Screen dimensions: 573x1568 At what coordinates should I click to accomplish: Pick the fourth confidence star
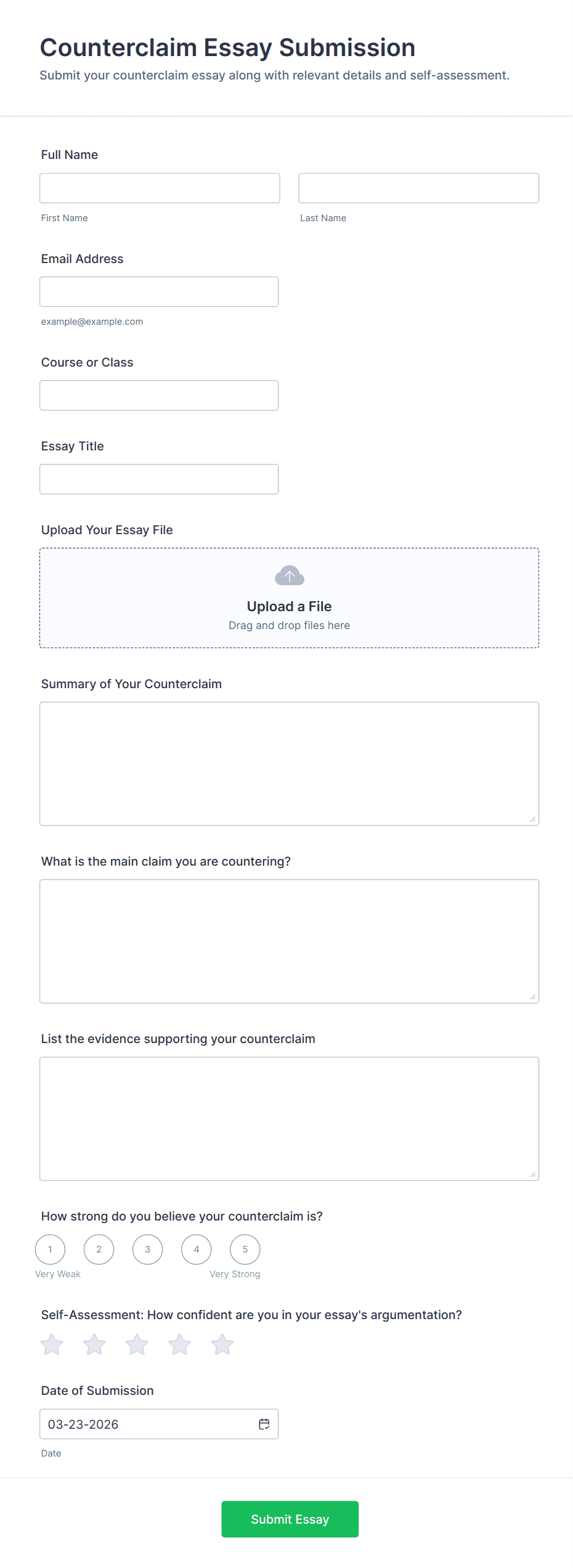179,1344
